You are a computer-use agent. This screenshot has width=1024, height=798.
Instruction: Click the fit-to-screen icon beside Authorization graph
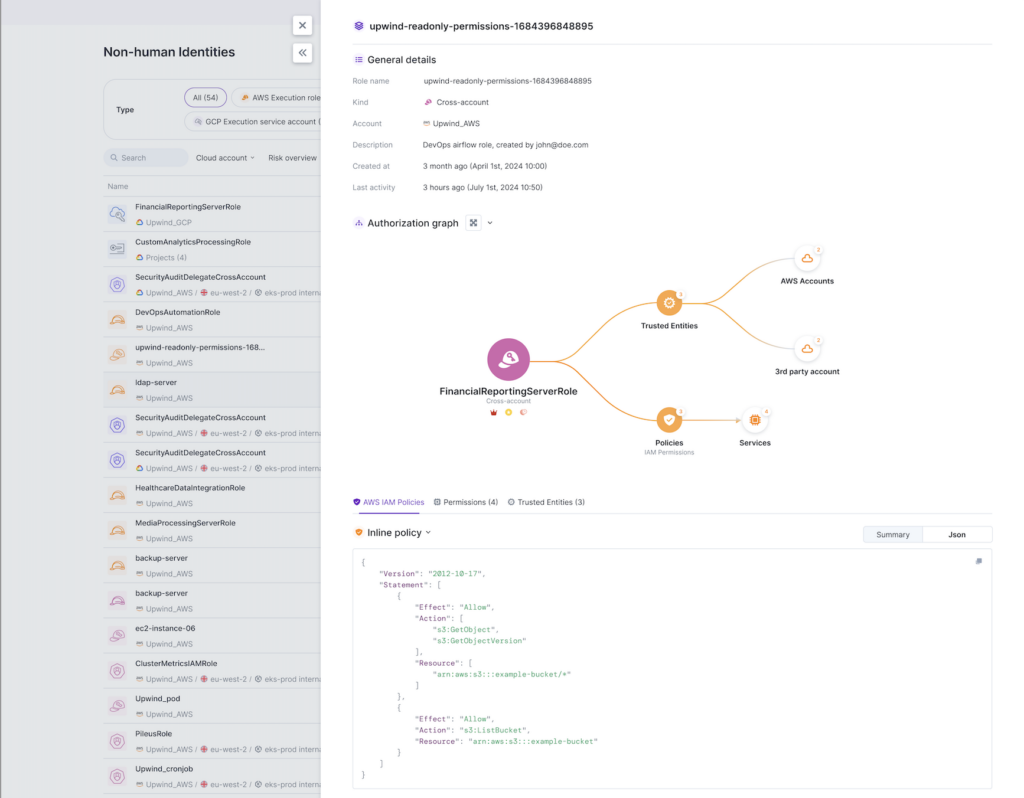point(473,223)
